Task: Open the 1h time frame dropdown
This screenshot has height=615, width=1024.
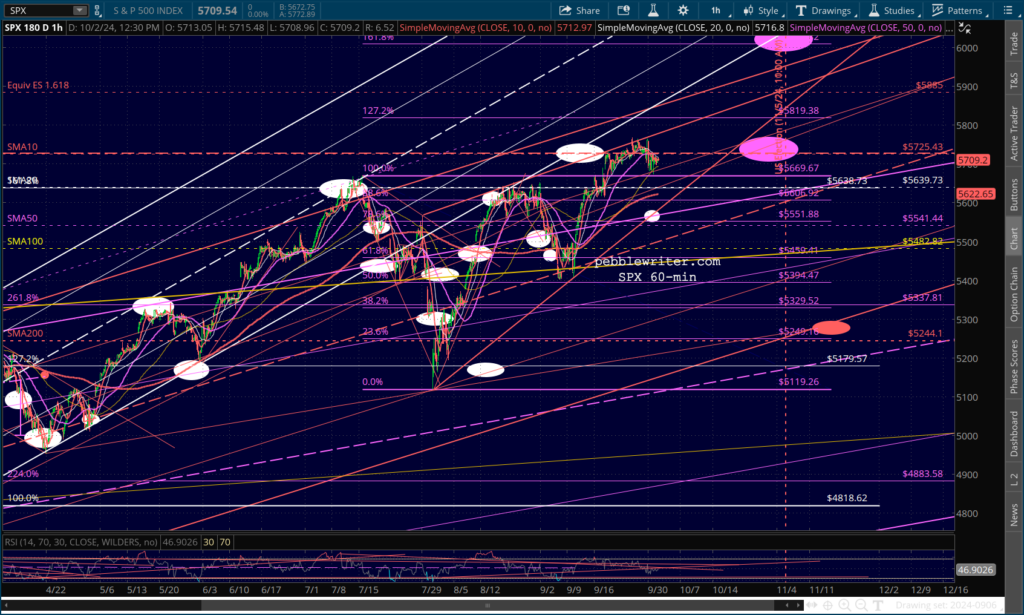Action: 717,10
